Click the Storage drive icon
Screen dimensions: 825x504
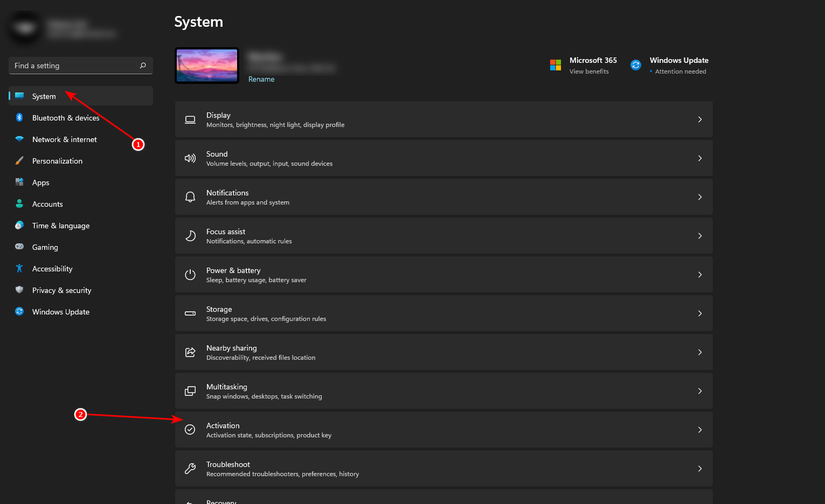tap(190, 313)
